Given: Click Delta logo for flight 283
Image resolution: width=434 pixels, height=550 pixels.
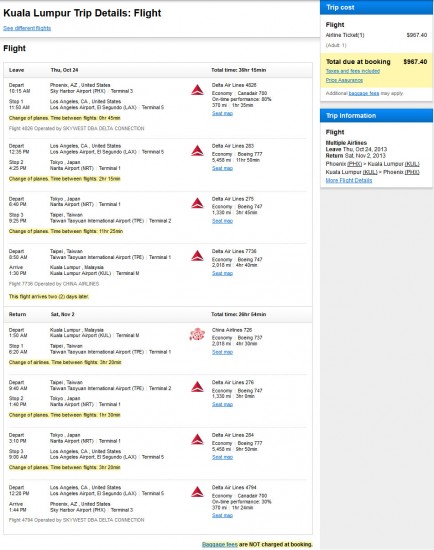Looking at the screenshot, I should tap(197, 150).
